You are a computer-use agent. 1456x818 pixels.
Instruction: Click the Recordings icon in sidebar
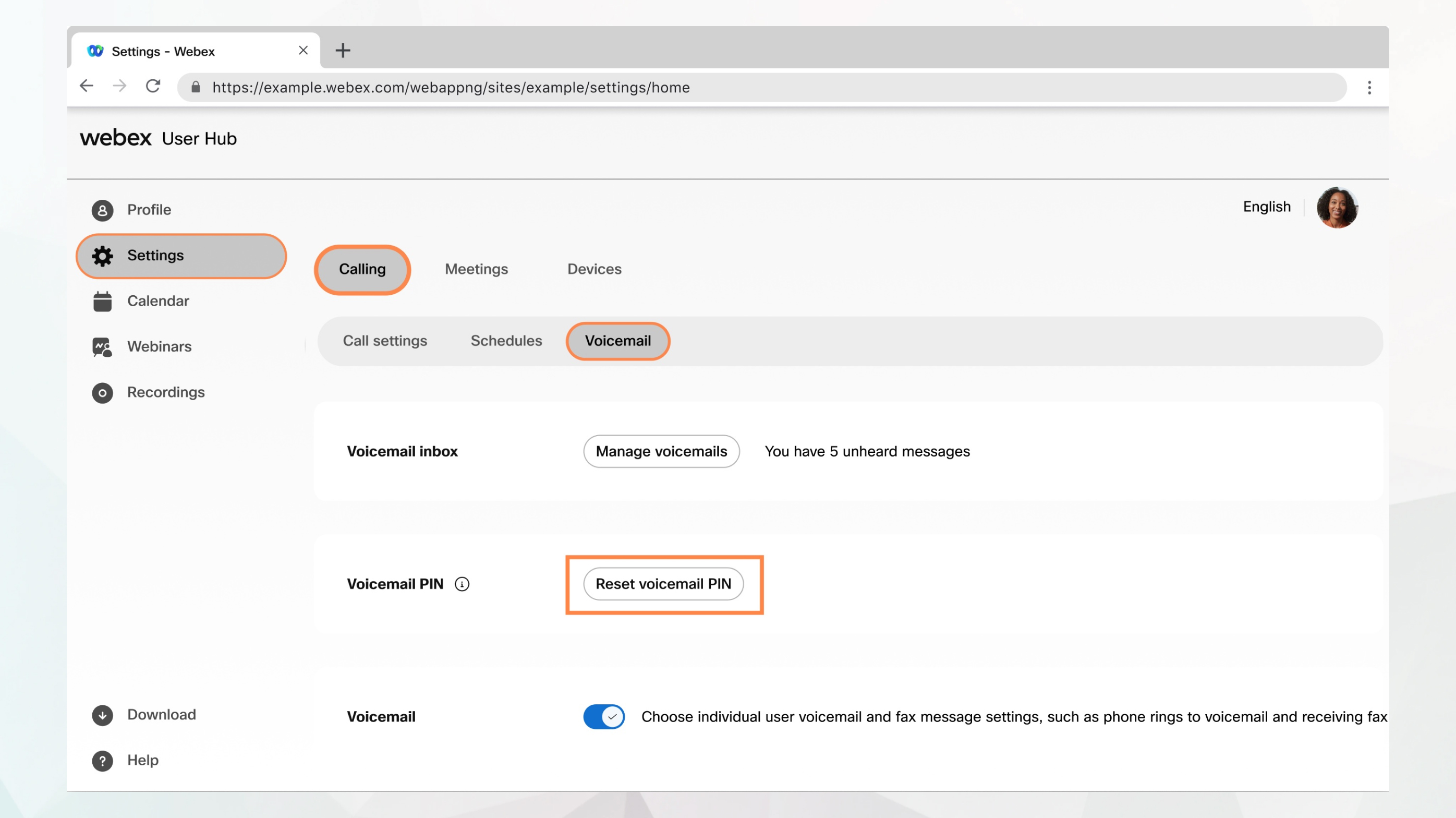point(102,391)
